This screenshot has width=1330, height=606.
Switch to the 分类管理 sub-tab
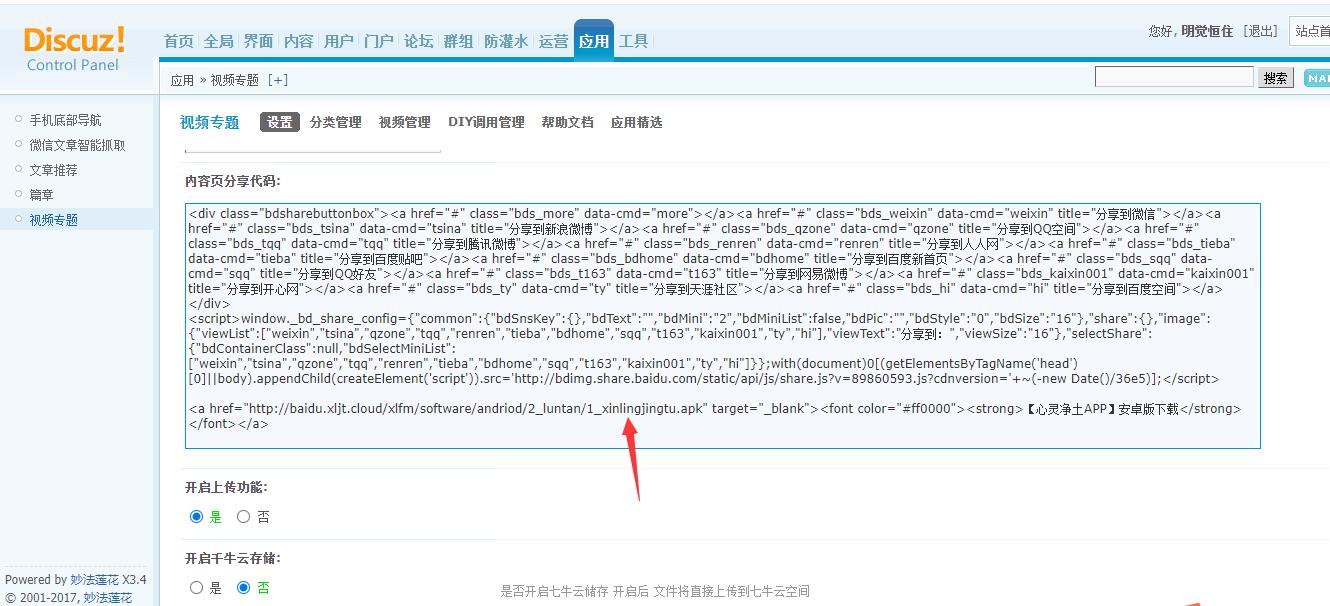pos(336,122)
